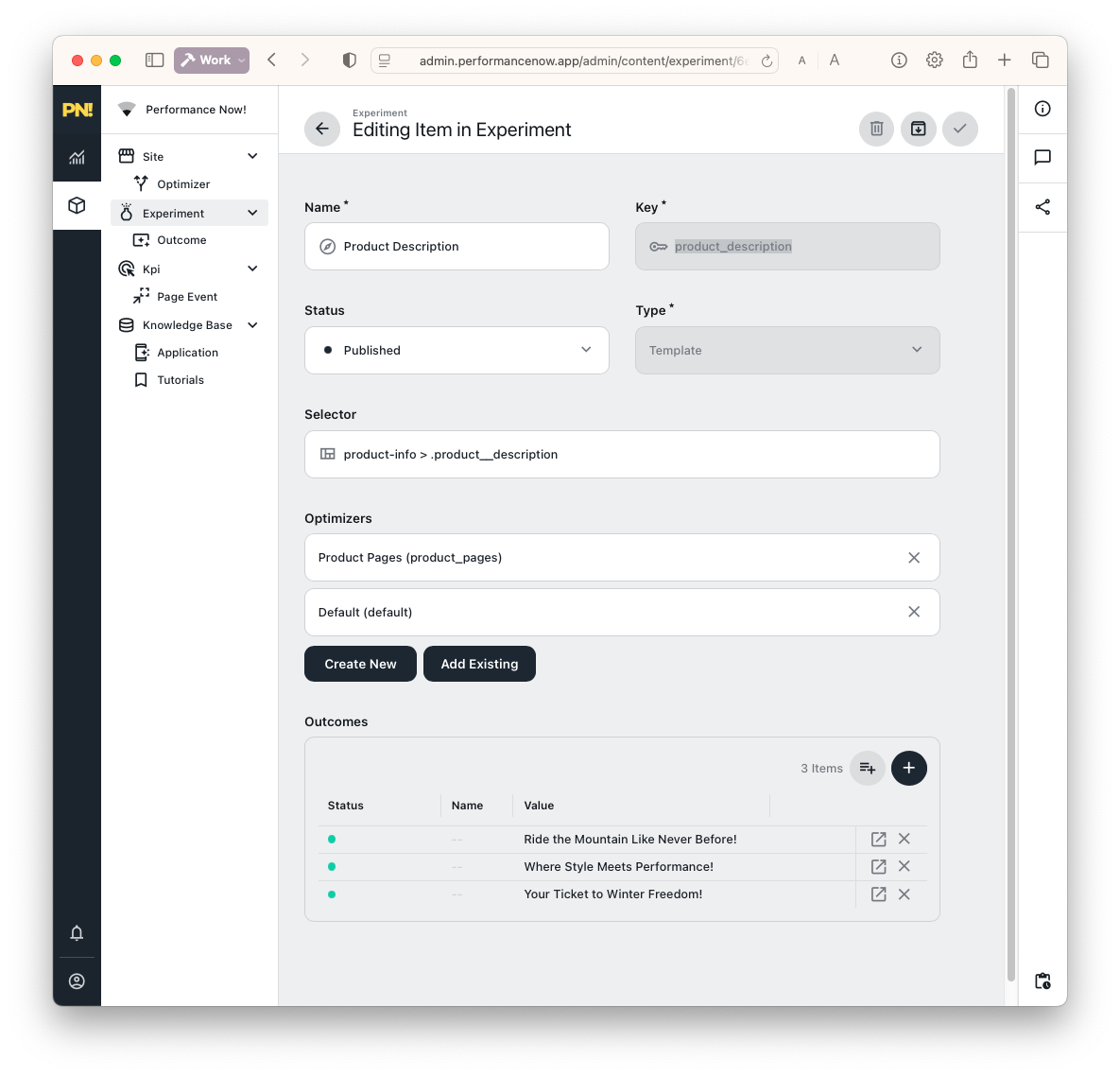The width and height of the screenshot is (1120, 1076).
Task: Open Safari share icon in toolbar
Action: (x=970, y=60)
